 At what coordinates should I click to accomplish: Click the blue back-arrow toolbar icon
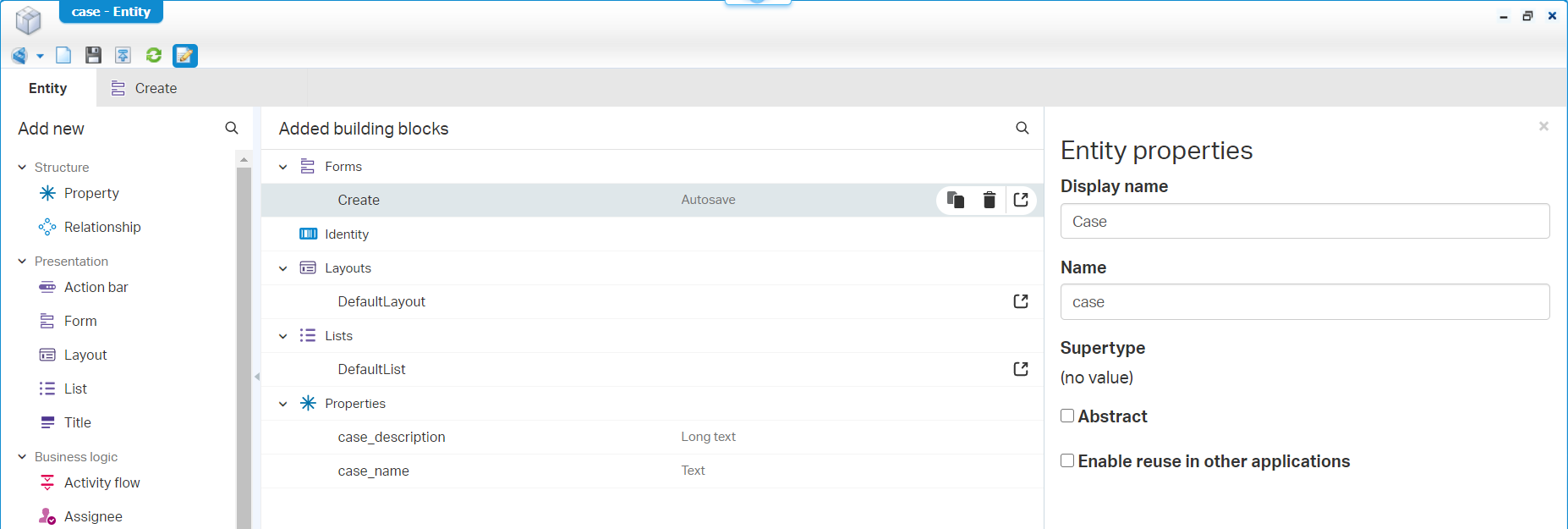[19, 56]
